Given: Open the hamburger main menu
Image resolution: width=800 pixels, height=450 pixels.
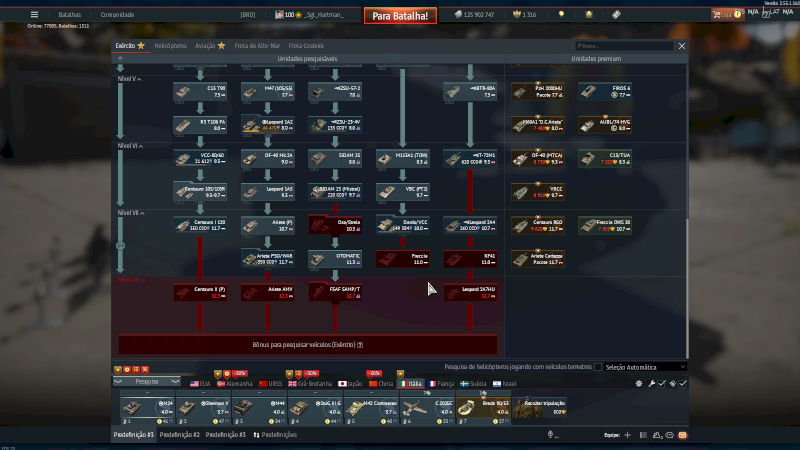Looking at the screenshot, I should pos(34,15).
